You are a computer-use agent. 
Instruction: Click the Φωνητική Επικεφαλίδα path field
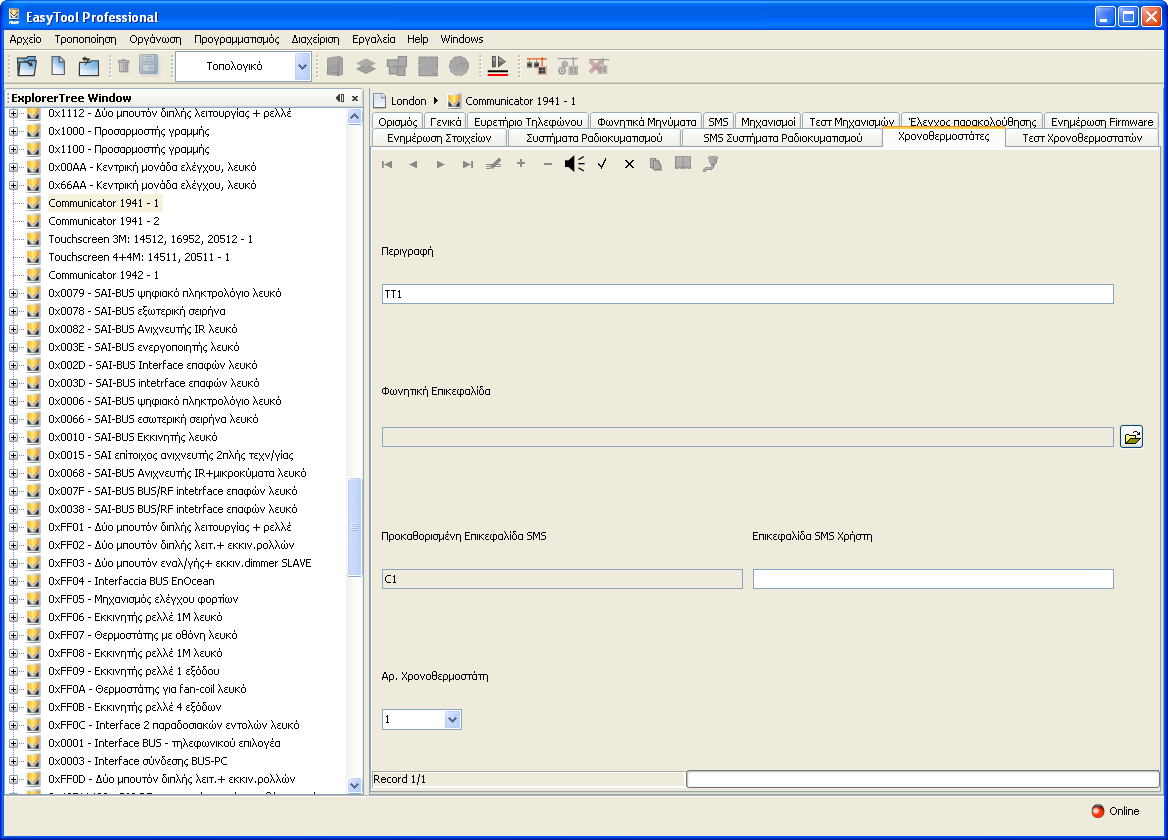click(x=747, y=437)
